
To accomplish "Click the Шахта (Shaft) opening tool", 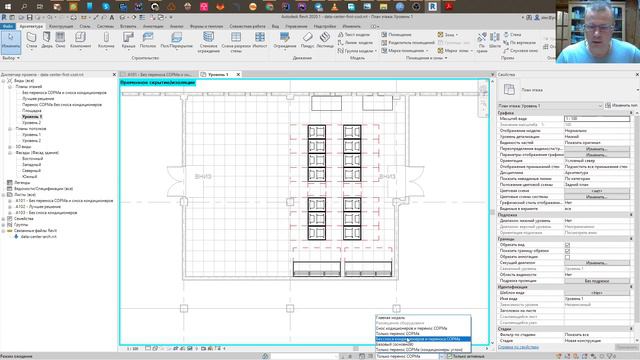I will tap(495, 40).
